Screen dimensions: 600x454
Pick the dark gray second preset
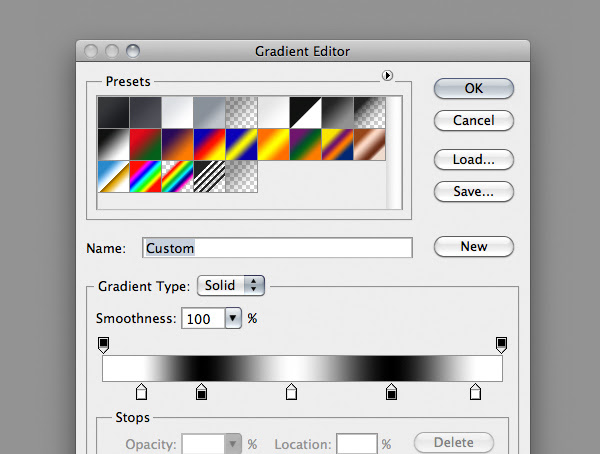(x=145, y=113)
